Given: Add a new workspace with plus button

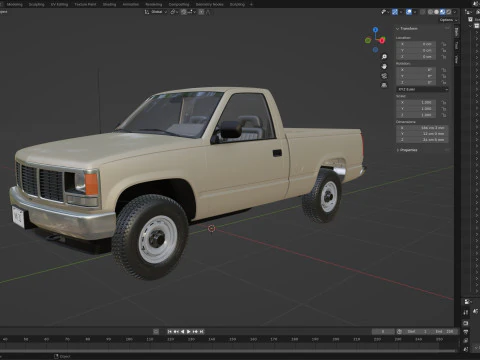Looking at the screenshot, I should 251,4.
